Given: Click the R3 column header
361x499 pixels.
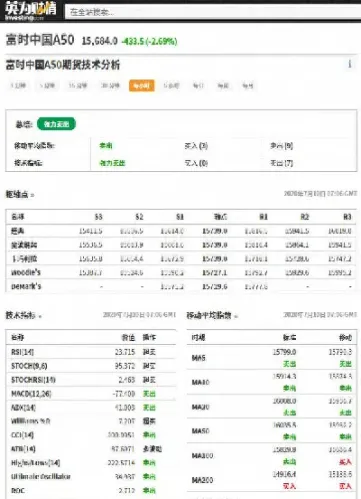Looking at the screenshot, I should pyautogui.click(x=347, y=217).
